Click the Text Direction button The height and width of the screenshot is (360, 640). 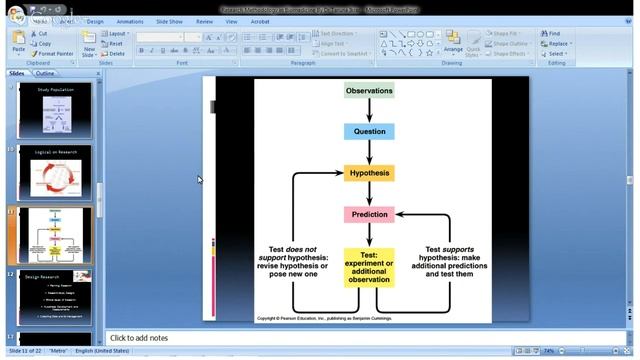(334, 33)
